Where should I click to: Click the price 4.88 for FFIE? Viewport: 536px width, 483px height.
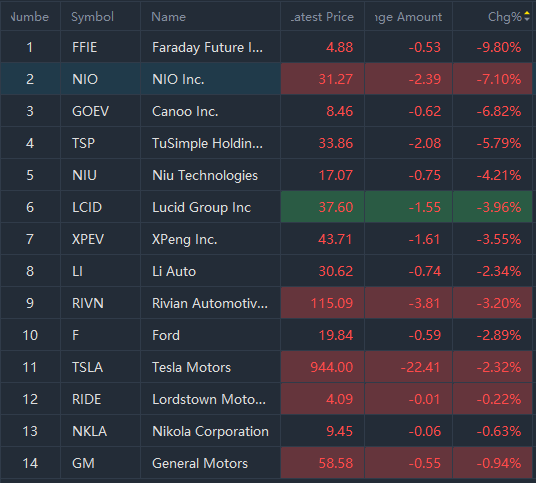click(x=339, y=47)
